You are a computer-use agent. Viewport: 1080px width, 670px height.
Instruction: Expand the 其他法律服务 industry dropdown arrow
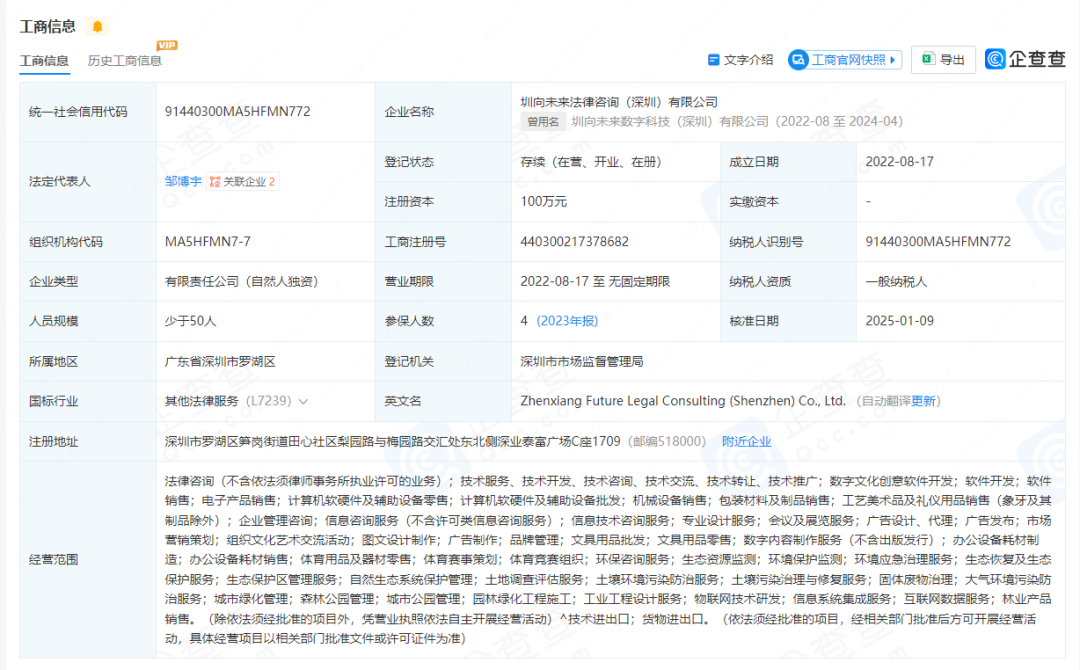(x=303, y=401)
